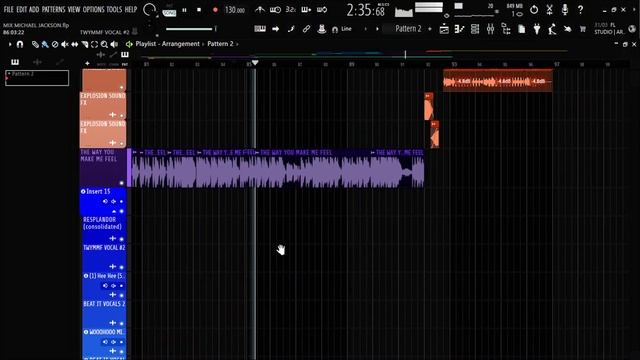Toggle the 3-2 countdown before recording
Image resolution: width=640 pixels, height=360 pixels.
coord(290,9)
